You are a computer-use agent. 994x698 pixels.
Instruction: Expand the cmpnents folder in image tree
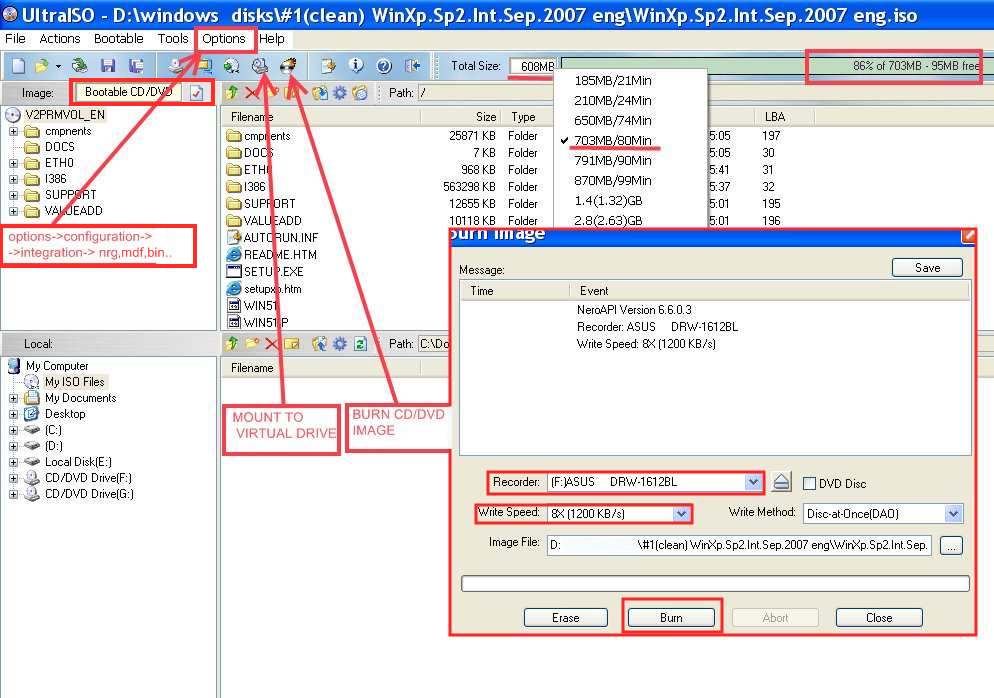13,131
